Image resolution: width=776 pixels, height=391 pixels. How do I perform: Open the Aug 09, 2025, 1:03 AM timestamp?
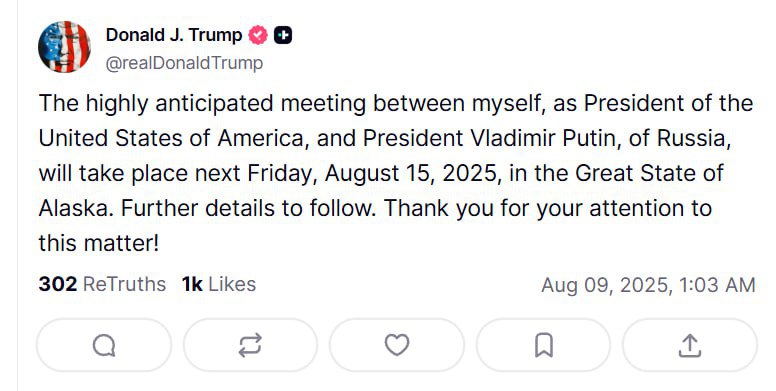click(x=648, y=286)
